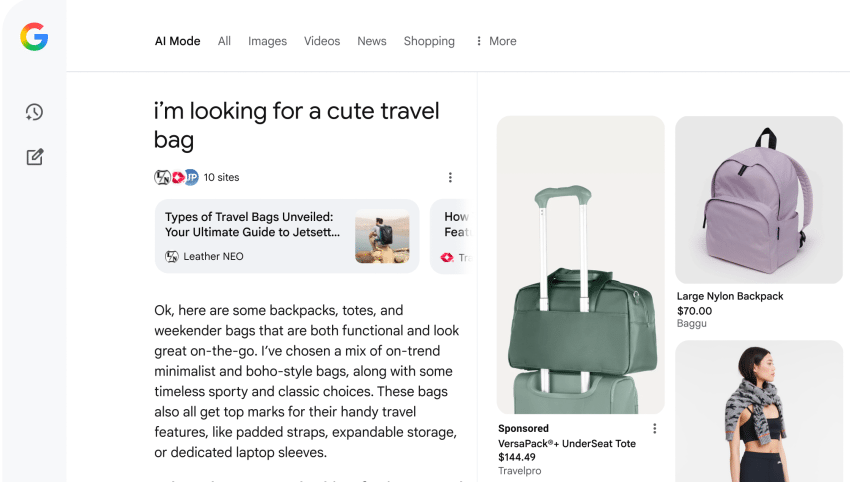
Task: Start a new search with edit icon
Action: pyautogui.click(x=34, y=157)
